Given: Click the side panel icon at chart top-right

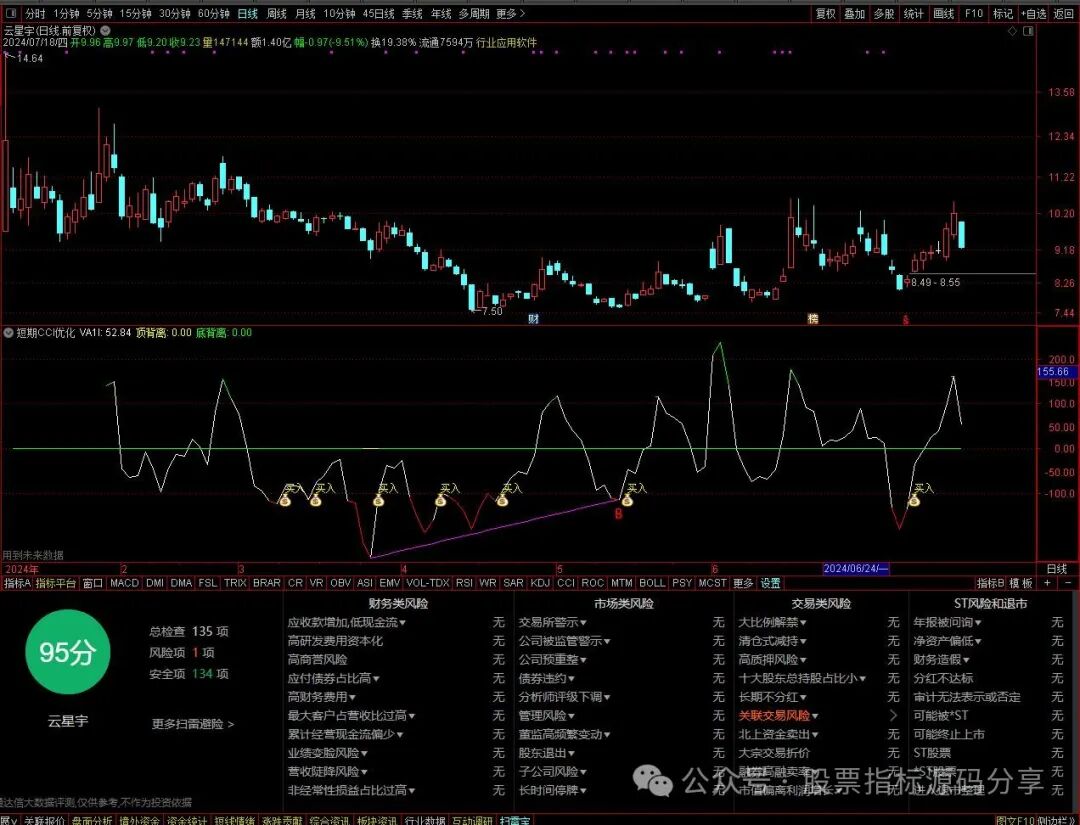Looking at the screenshot, I should pyautogui.click(x=1028, y=31).
